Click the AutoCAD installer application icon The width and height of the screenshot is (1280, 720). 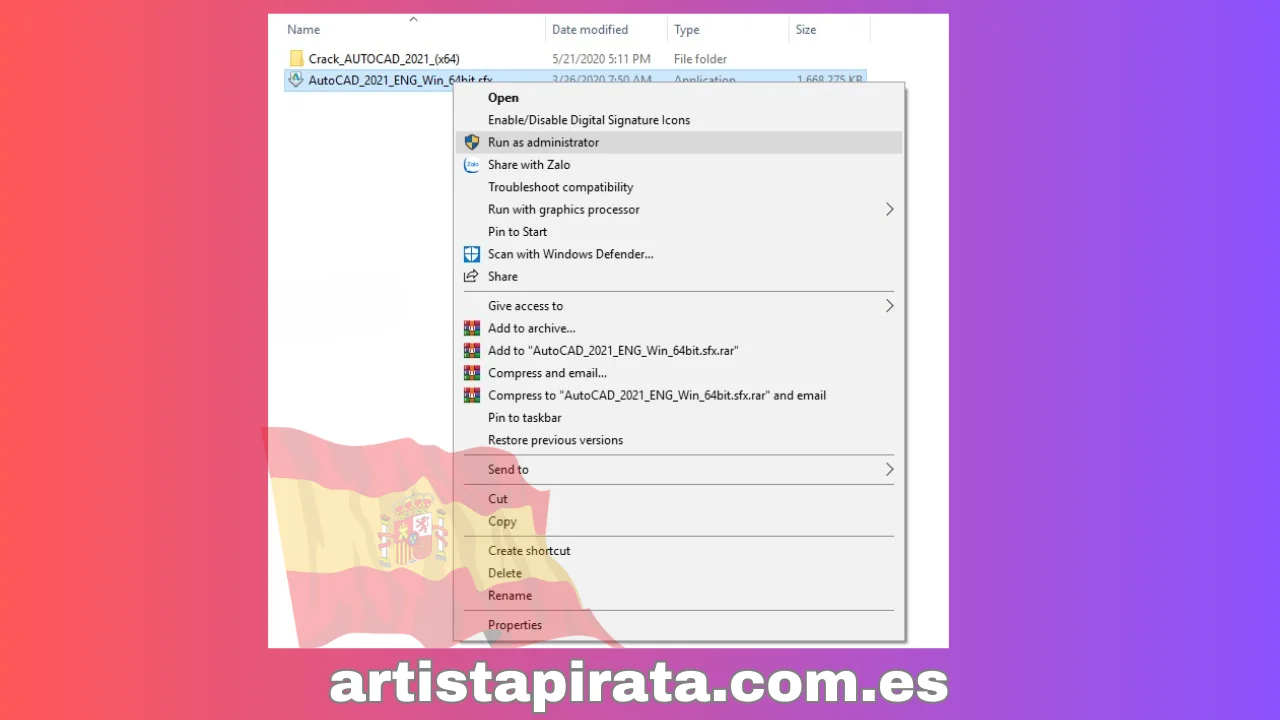[296, 79]
